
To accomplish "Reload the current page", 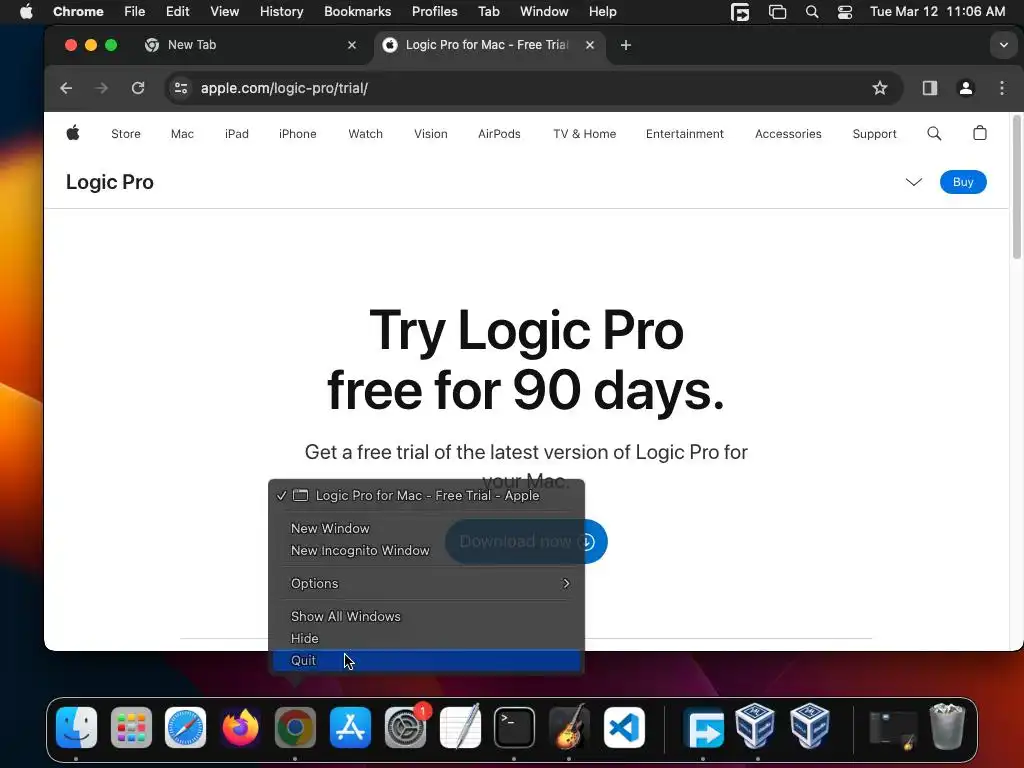I will click(x=138, y=88).
